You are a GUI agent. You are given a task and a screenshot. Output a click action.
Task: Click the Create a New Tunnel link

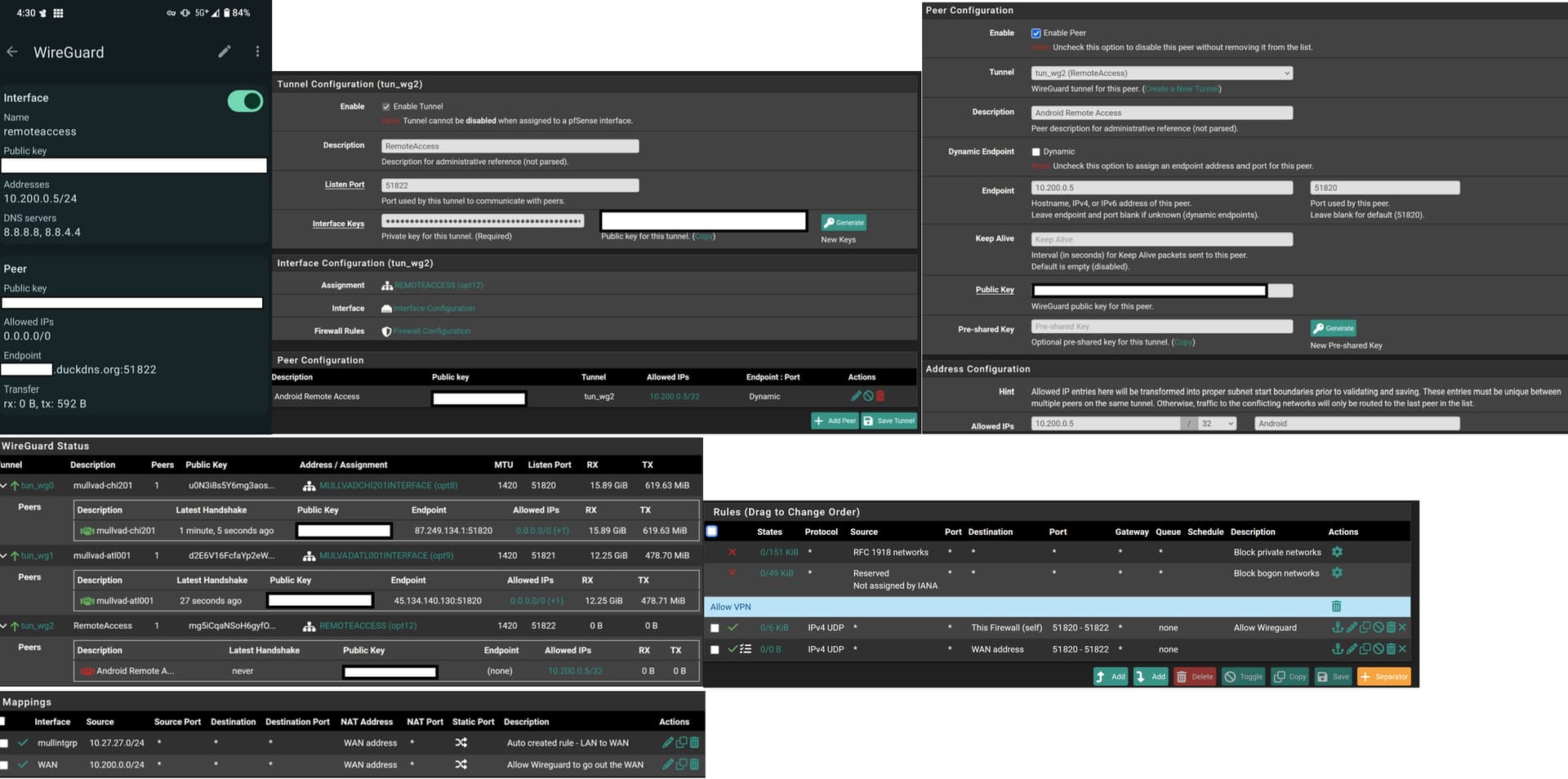[x=1182, y=88]
